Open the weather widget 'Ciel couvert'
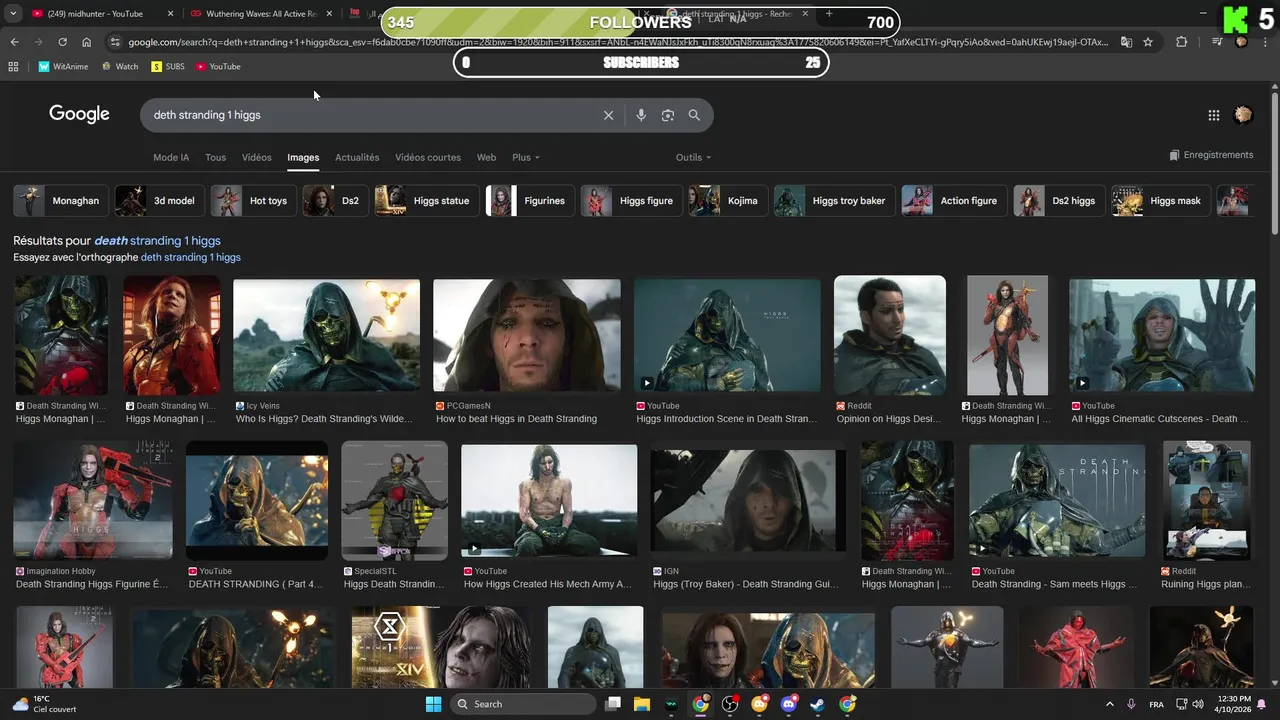1280x720 pixels. tap(45, 704)
